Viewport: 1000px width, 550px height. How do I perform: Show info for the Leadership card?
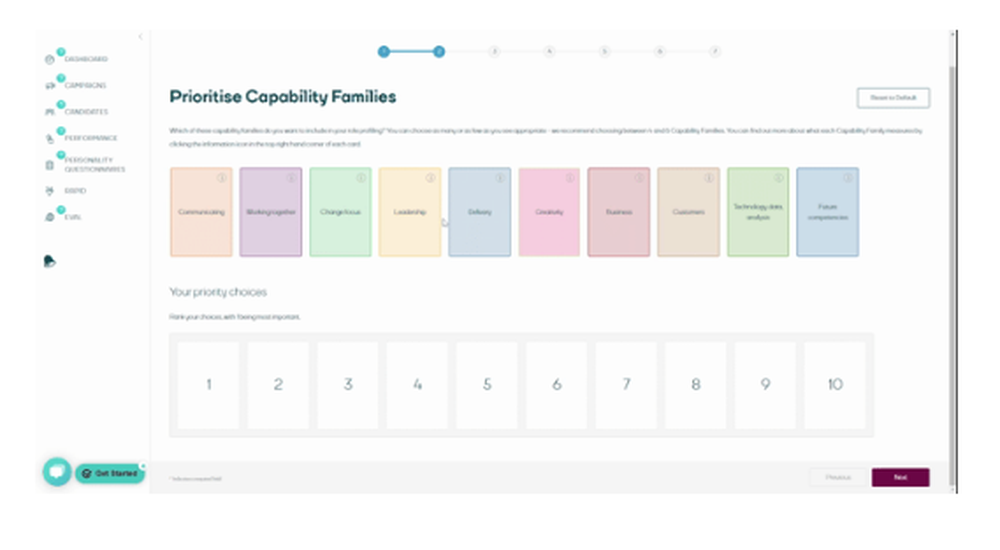click(430, 178)
